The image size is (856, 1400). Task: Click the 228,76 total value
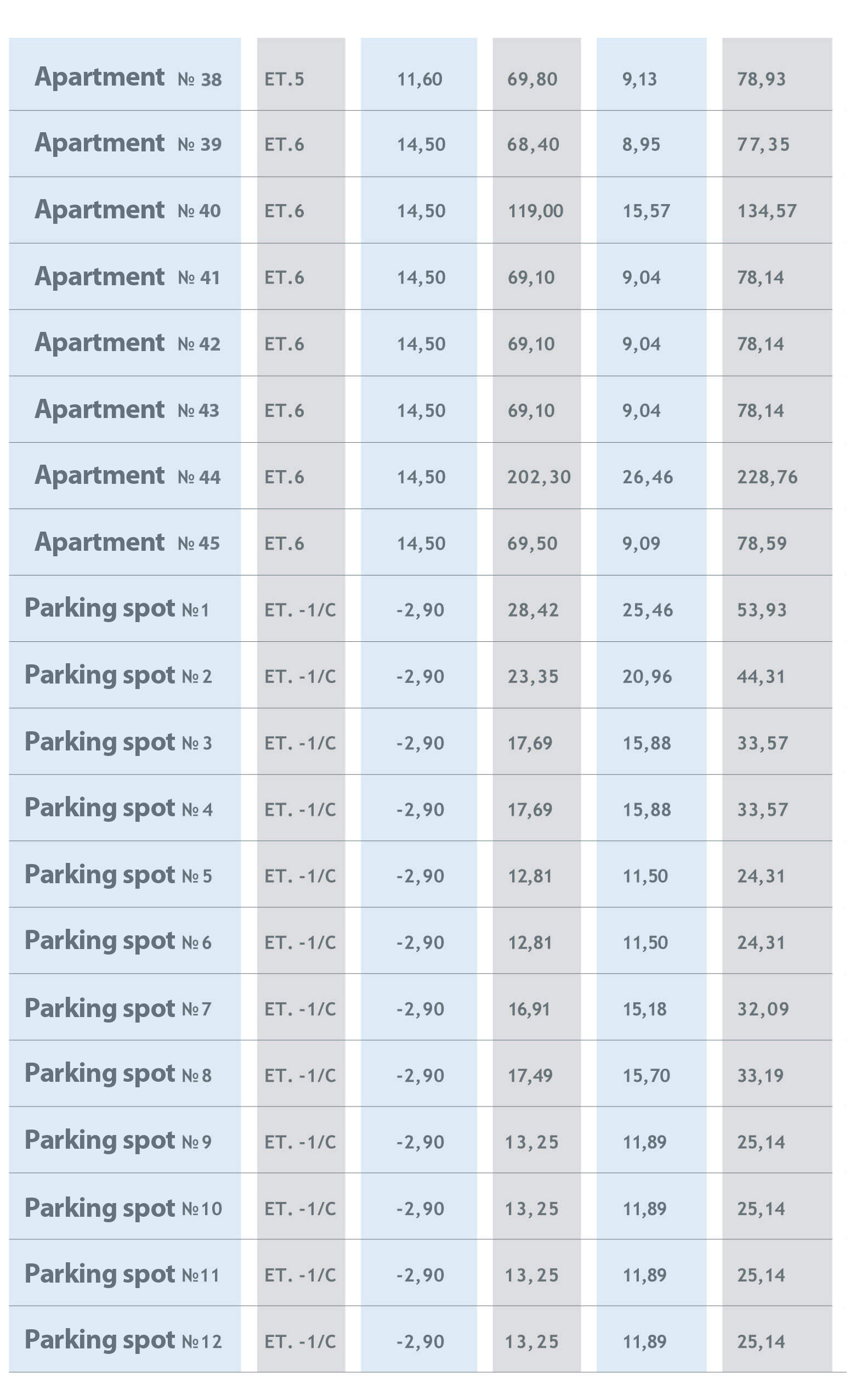point(767,477)
